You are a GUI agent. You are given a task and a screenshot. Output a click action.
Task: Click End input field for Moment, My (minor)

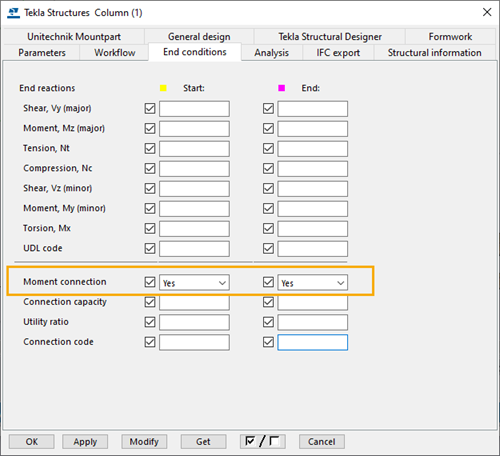[x=313, y=209]
